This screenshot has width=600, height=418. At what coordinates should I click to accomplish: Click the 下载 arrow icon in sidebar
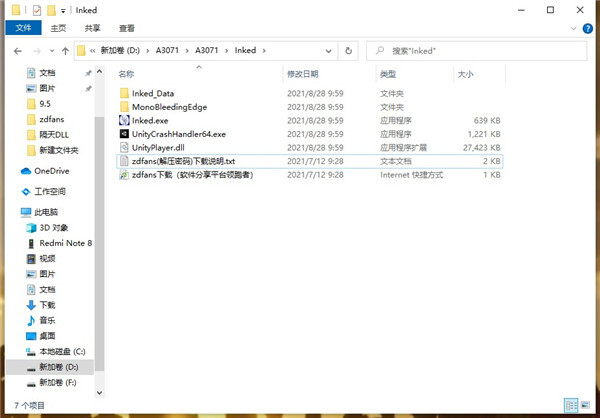[31, 305]
